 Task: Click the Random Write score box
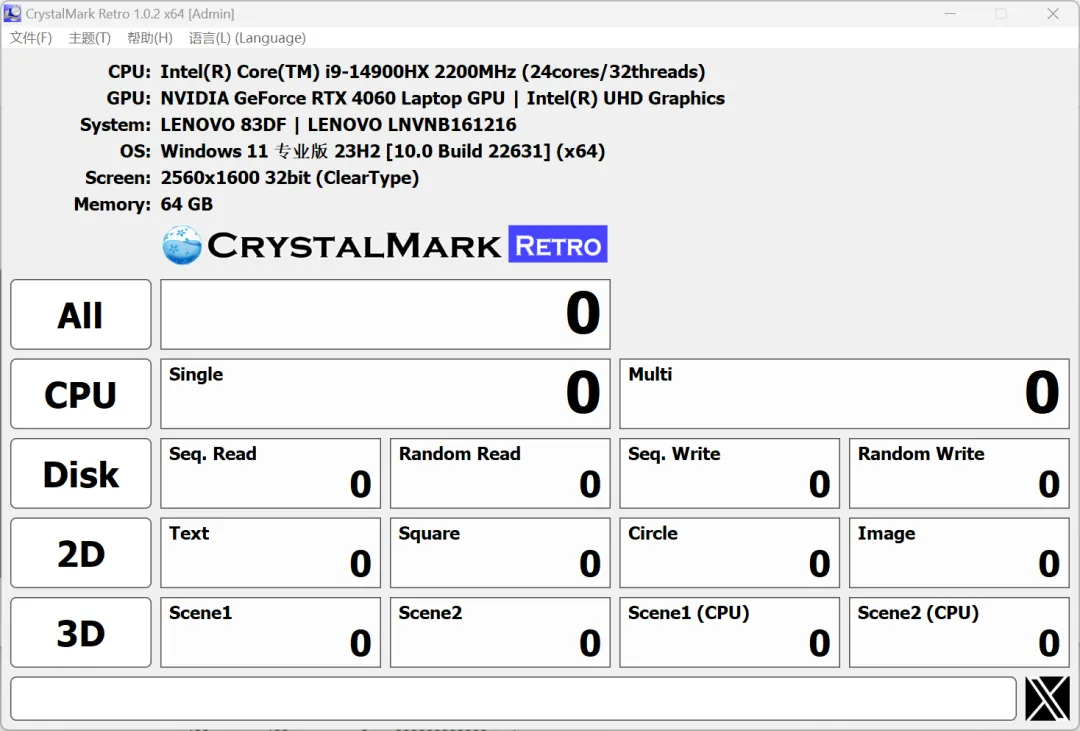click(x=959, y=473)
